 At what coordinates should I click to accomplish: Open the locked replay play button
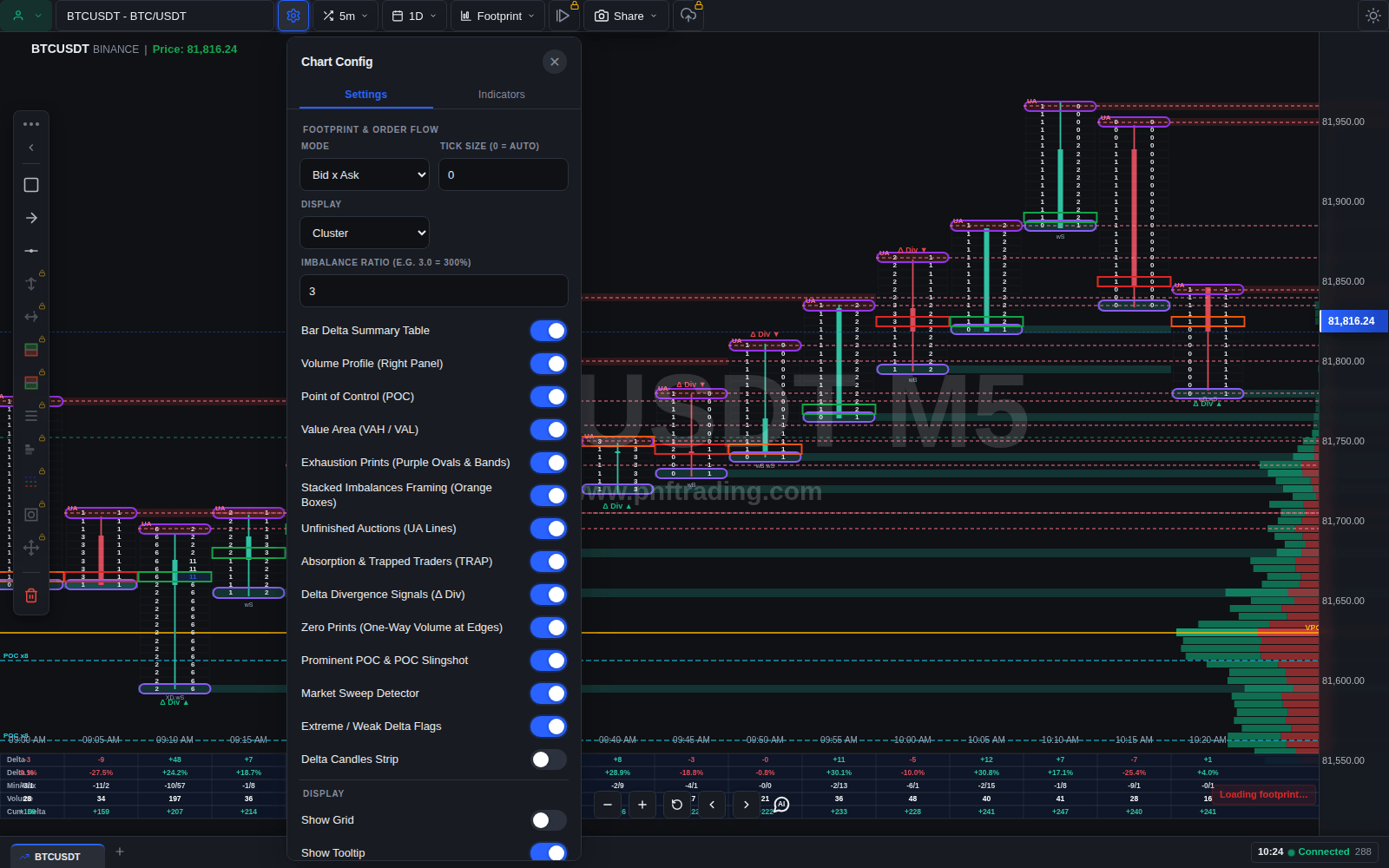pyautogui.click(x=563, y=16)
